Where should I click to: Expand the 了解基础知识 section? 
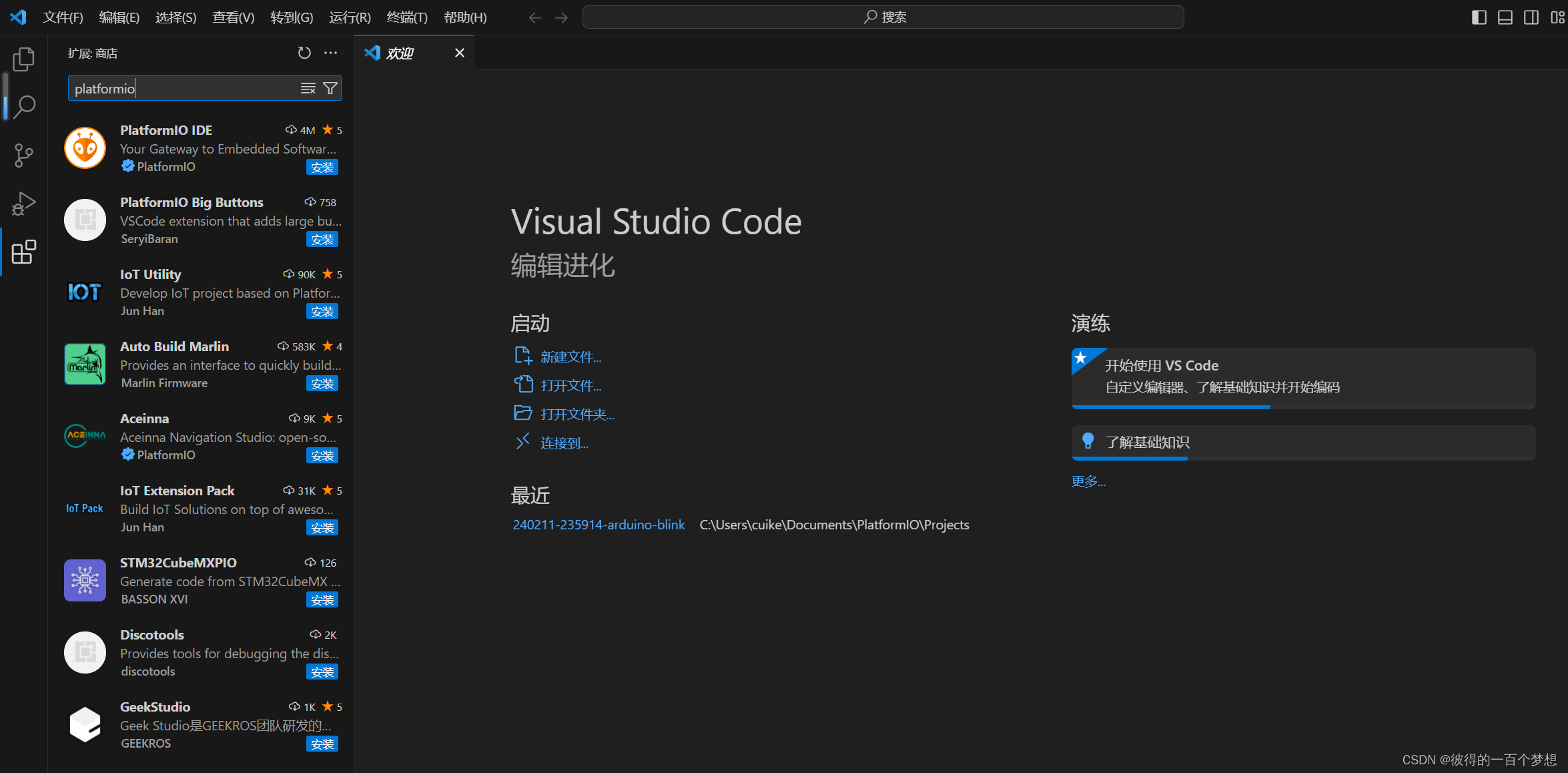(x=1150, y=441)
